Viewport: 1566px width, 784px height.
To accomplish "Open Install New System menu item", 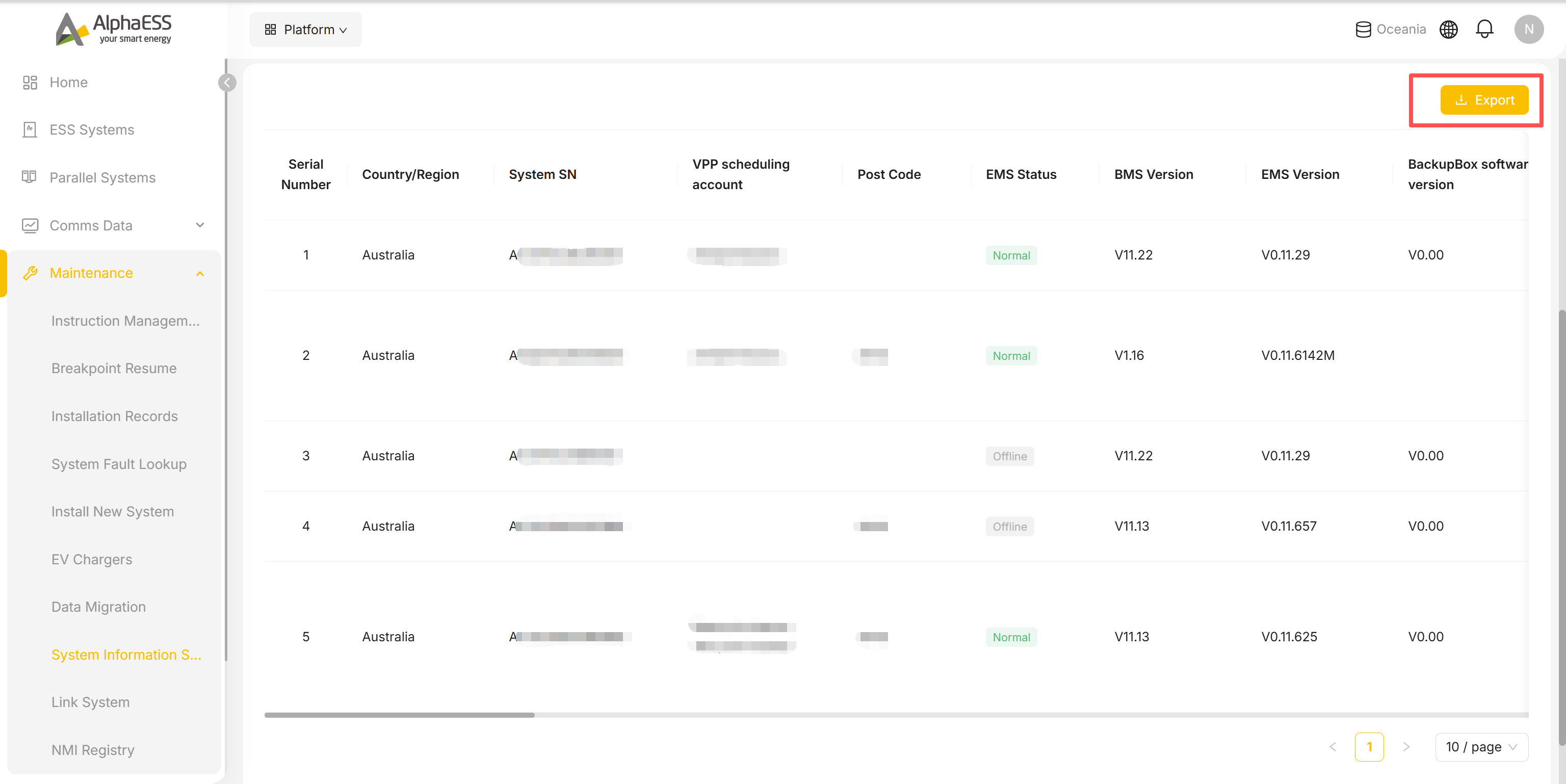I will click(113, 512).
